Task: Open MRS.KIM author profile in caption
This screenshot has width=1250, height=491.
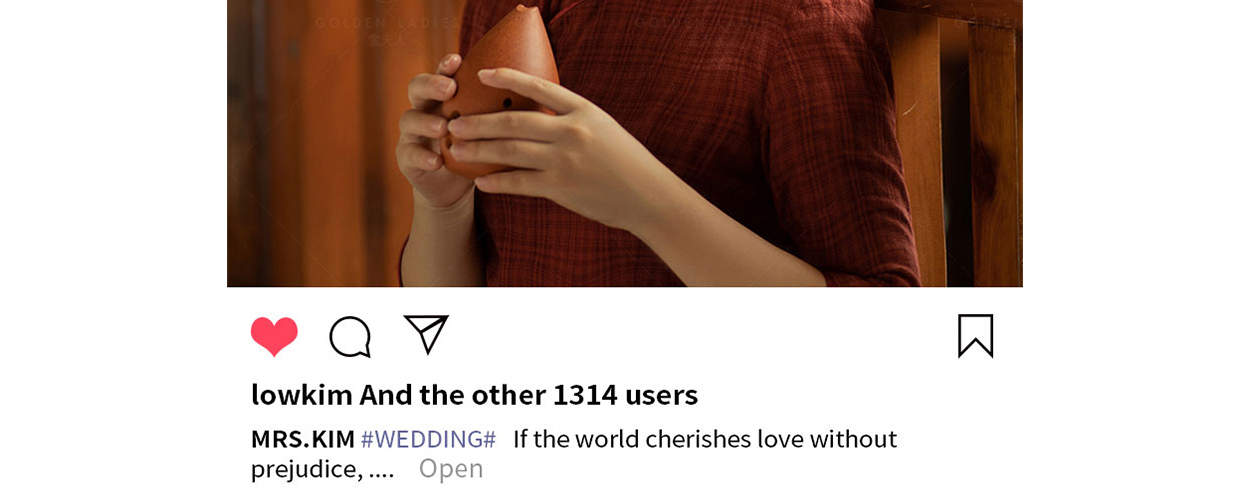Action: [303, 439]
